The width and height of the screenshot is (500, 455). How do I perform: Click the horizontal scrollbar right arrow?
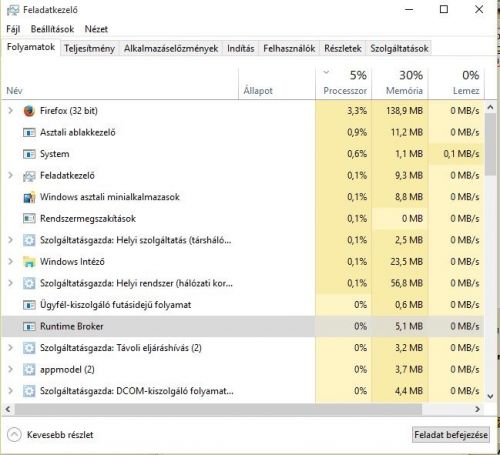point(478,409)
